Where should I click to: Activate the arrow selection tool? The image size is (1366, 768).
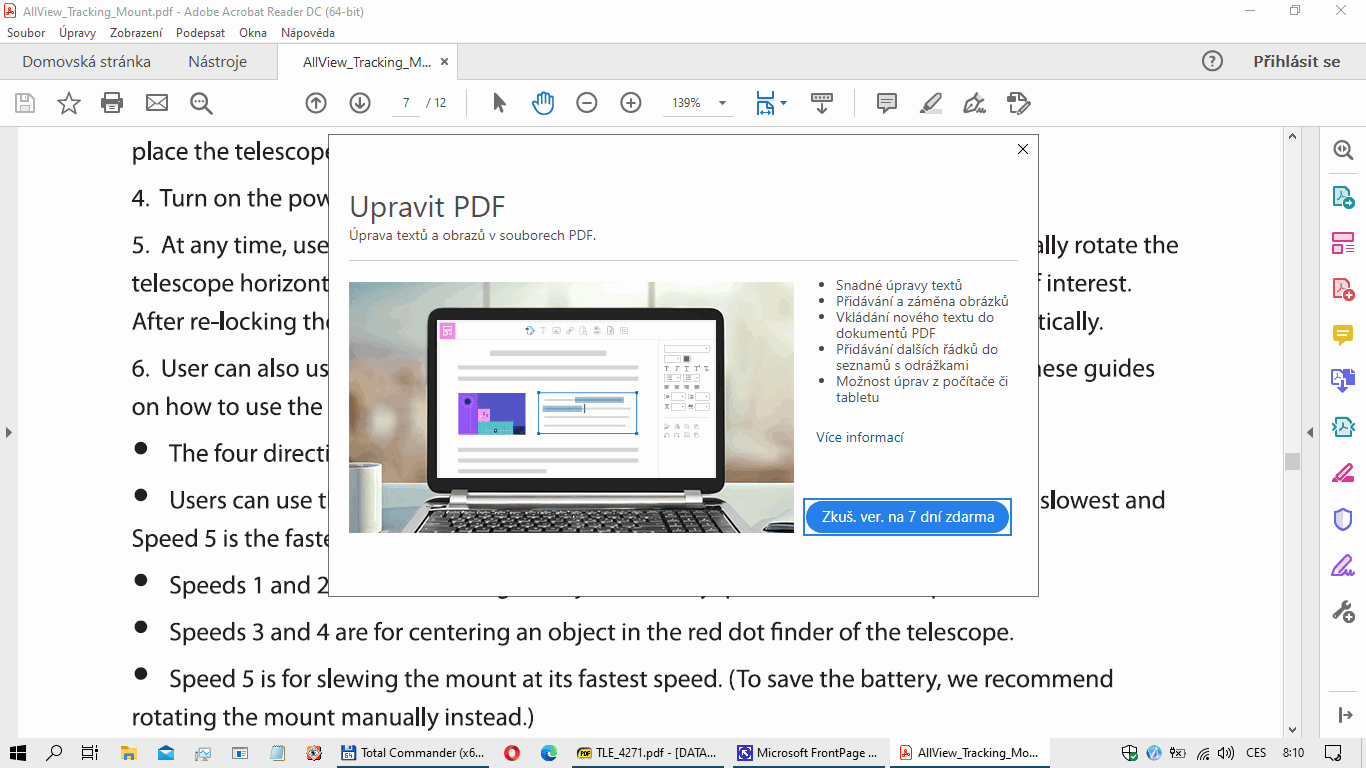point(500,103)
